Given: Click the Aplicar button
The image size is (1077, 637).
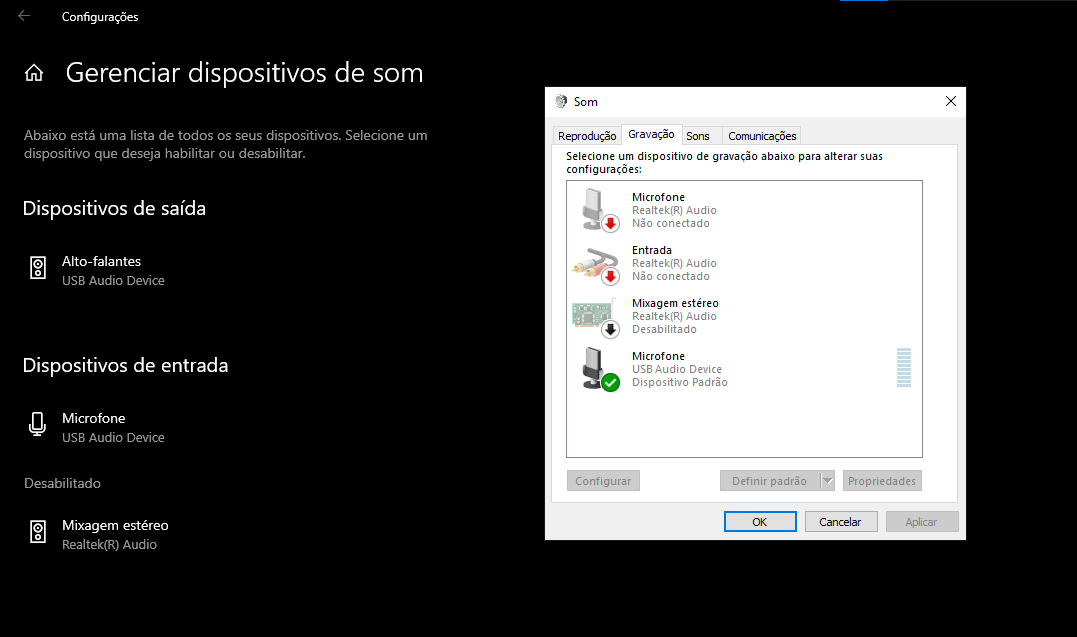Looking at the screenshot, I should click(x=921, y=522).
